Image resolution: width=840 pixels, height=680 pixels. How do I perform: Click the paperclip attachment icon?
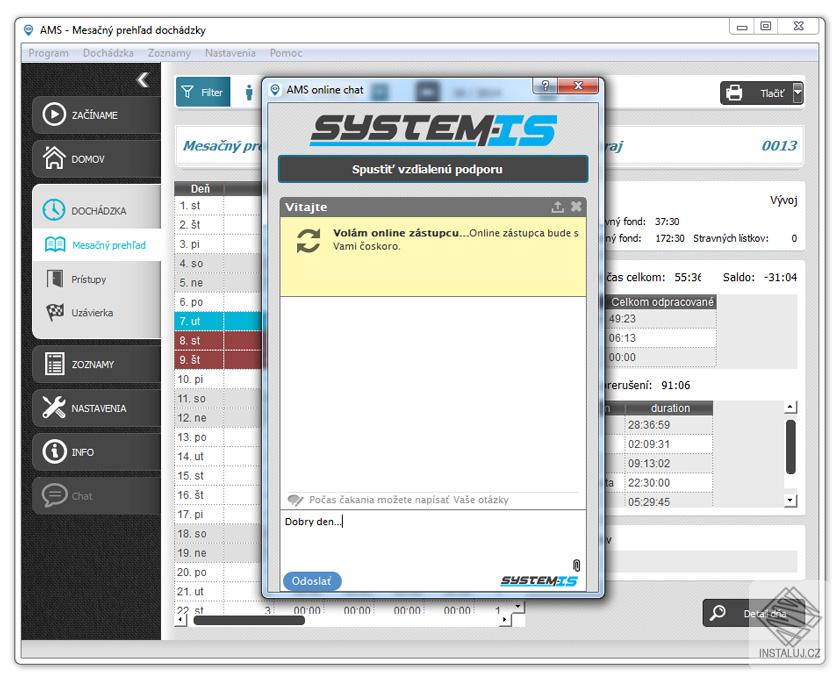point(576,565)
